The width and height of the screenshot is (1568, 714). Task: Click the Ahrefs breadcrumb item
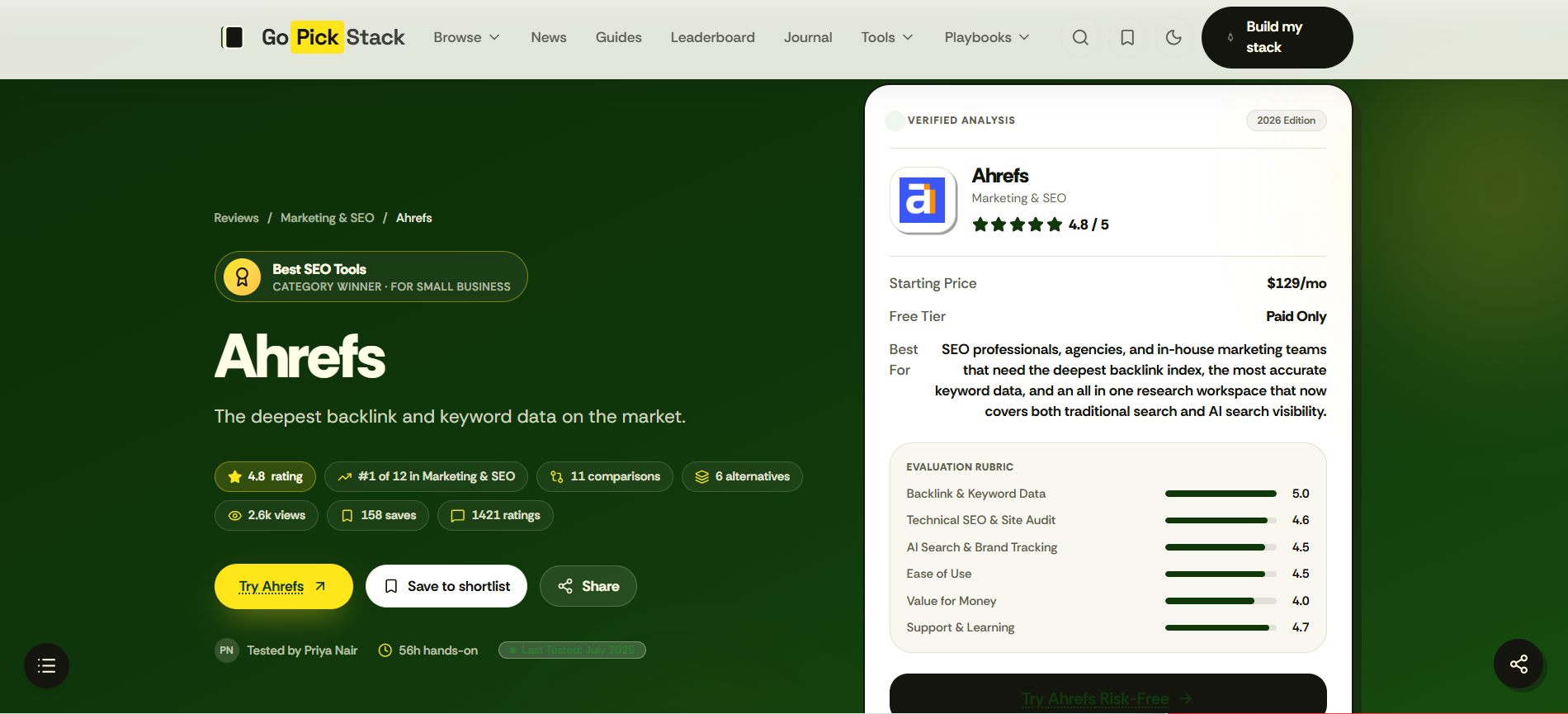tap(414, 218)
